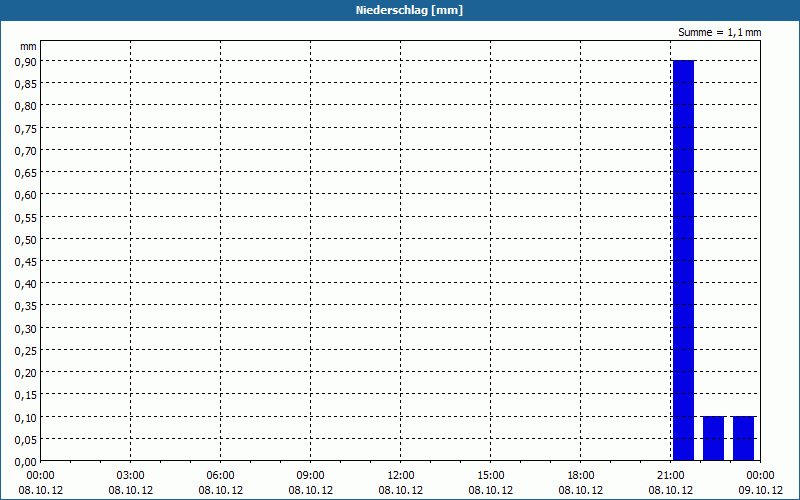Click the 09.10.12 date label on the x-axis
This screenshot has width=800, height=500.
pyautogui.click(x=760, y=490)
